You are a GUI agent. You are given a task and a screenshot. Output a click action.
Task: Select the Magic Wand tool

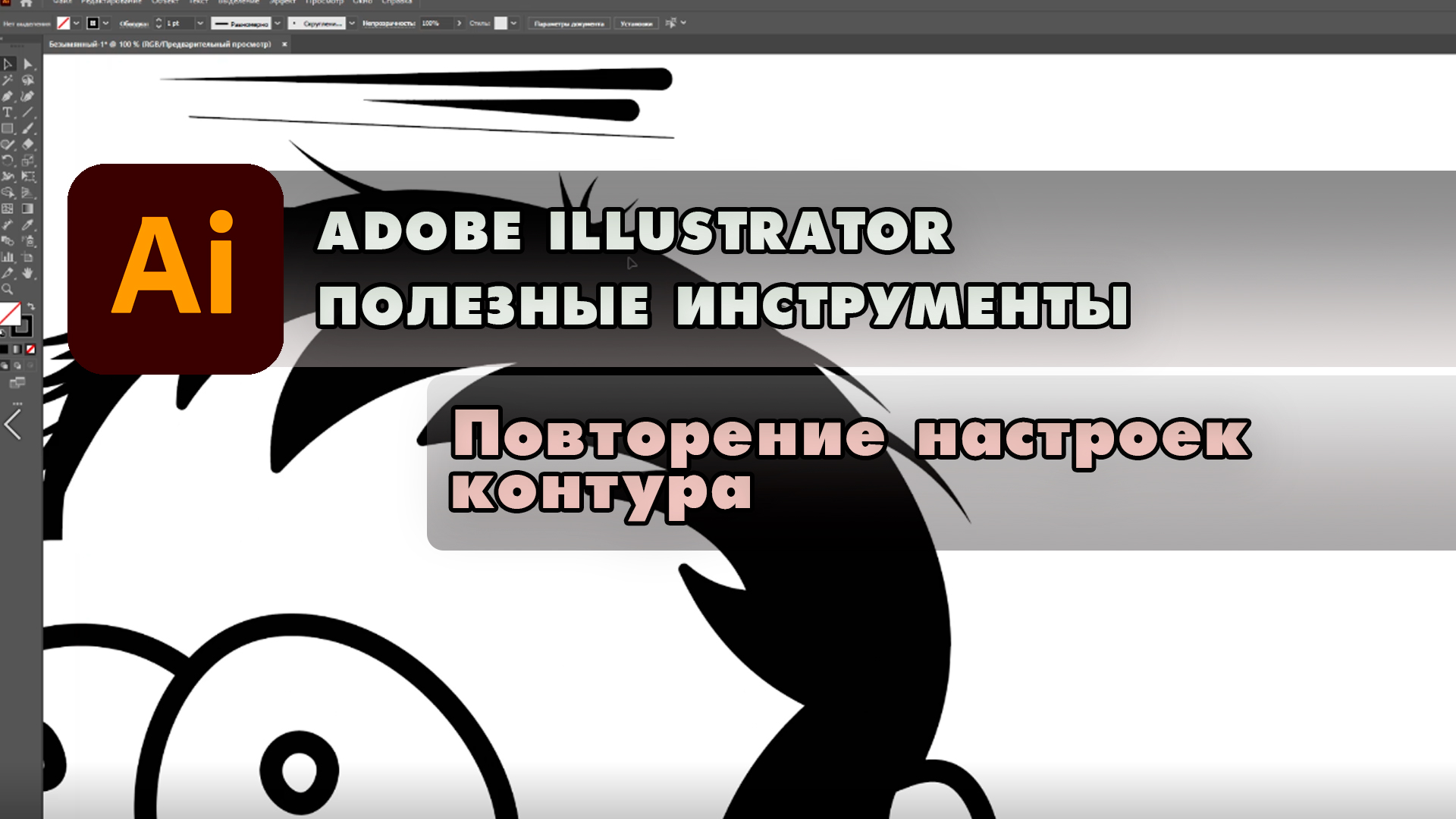pyautogui.click(x=8, y=80)
